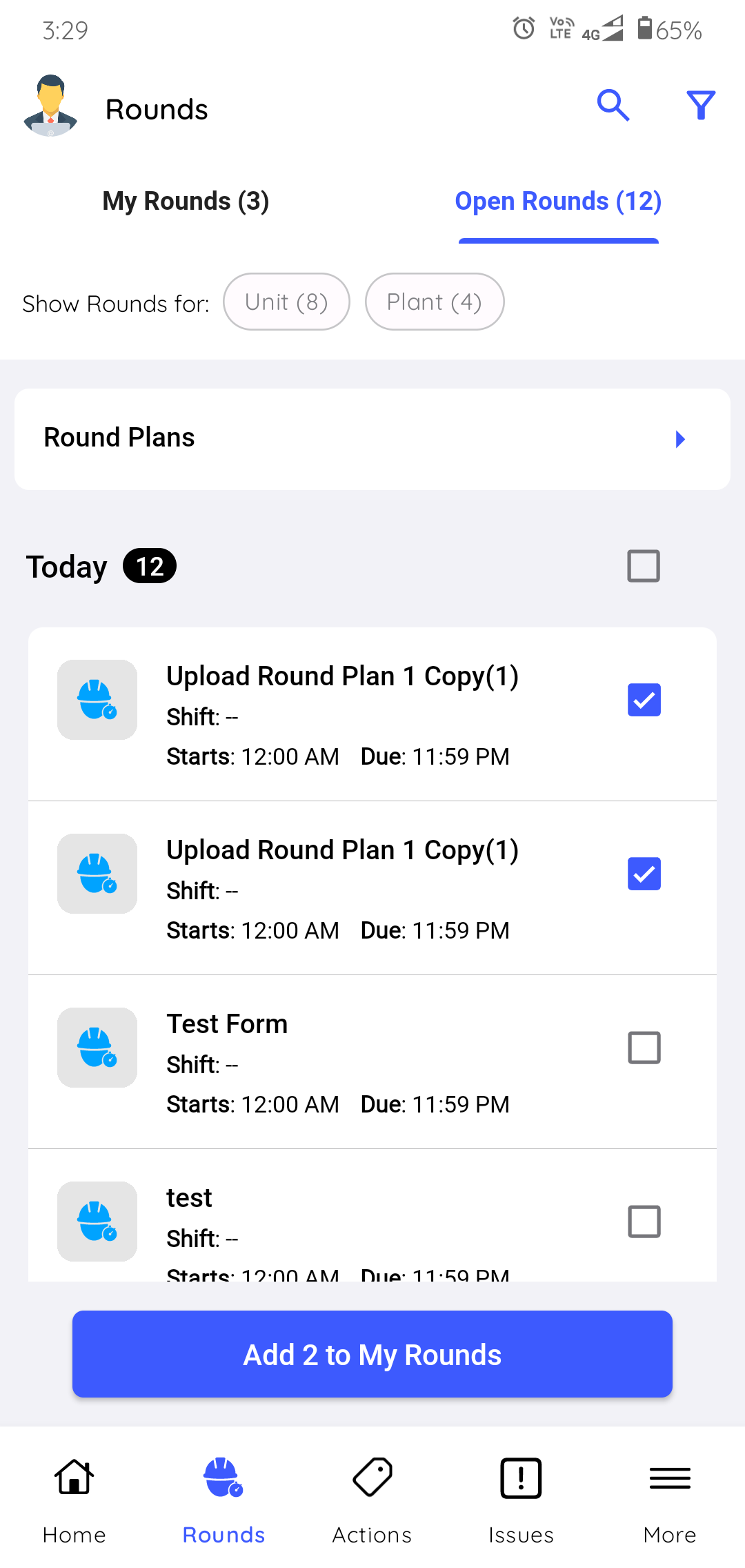The image size is (745, 1568).
Task: Uncheck first Upload Round Plan 1 Copy(1)
Action: coord(644,700)
